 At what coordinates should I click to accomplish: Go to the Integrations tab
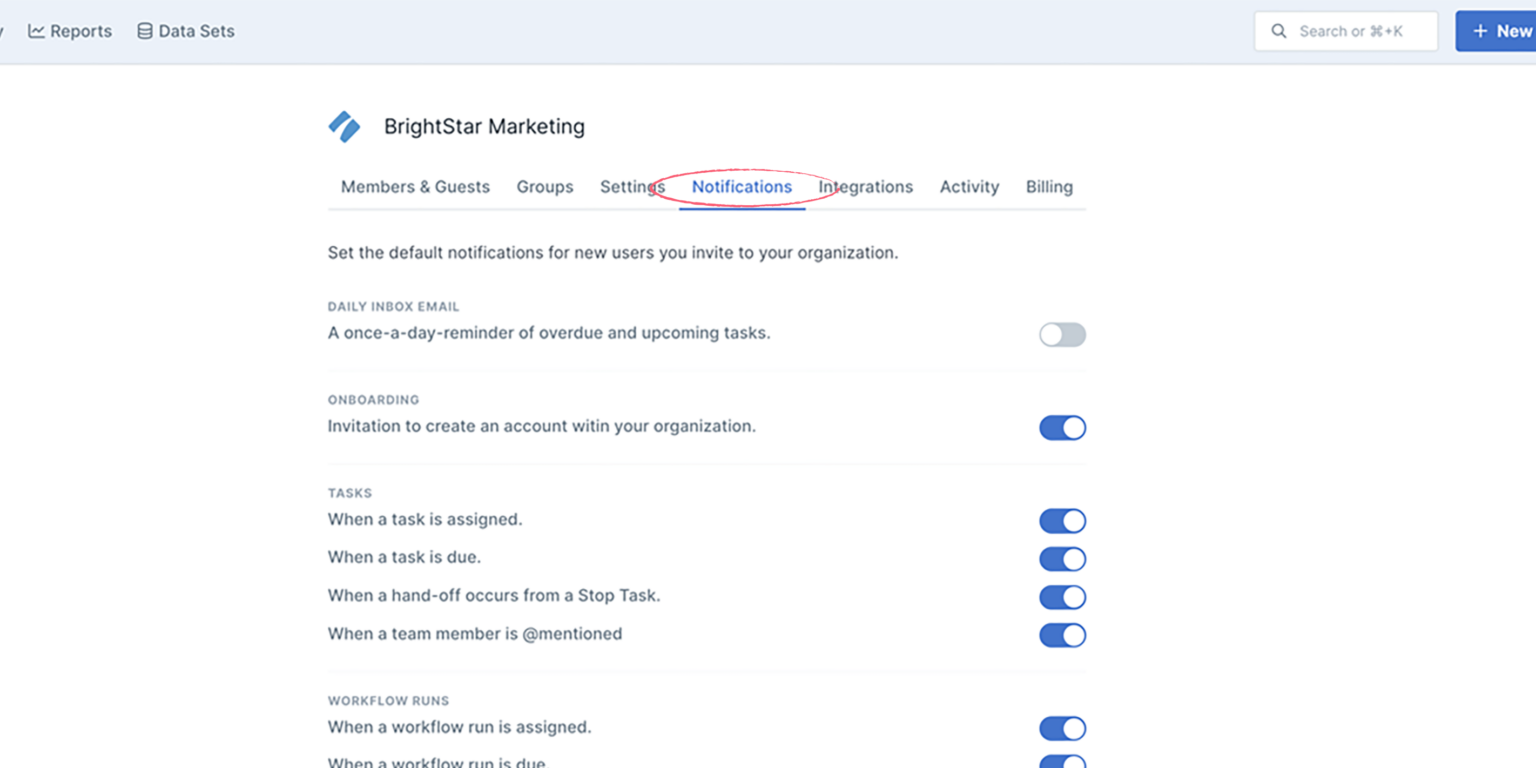tap(866, 187)
